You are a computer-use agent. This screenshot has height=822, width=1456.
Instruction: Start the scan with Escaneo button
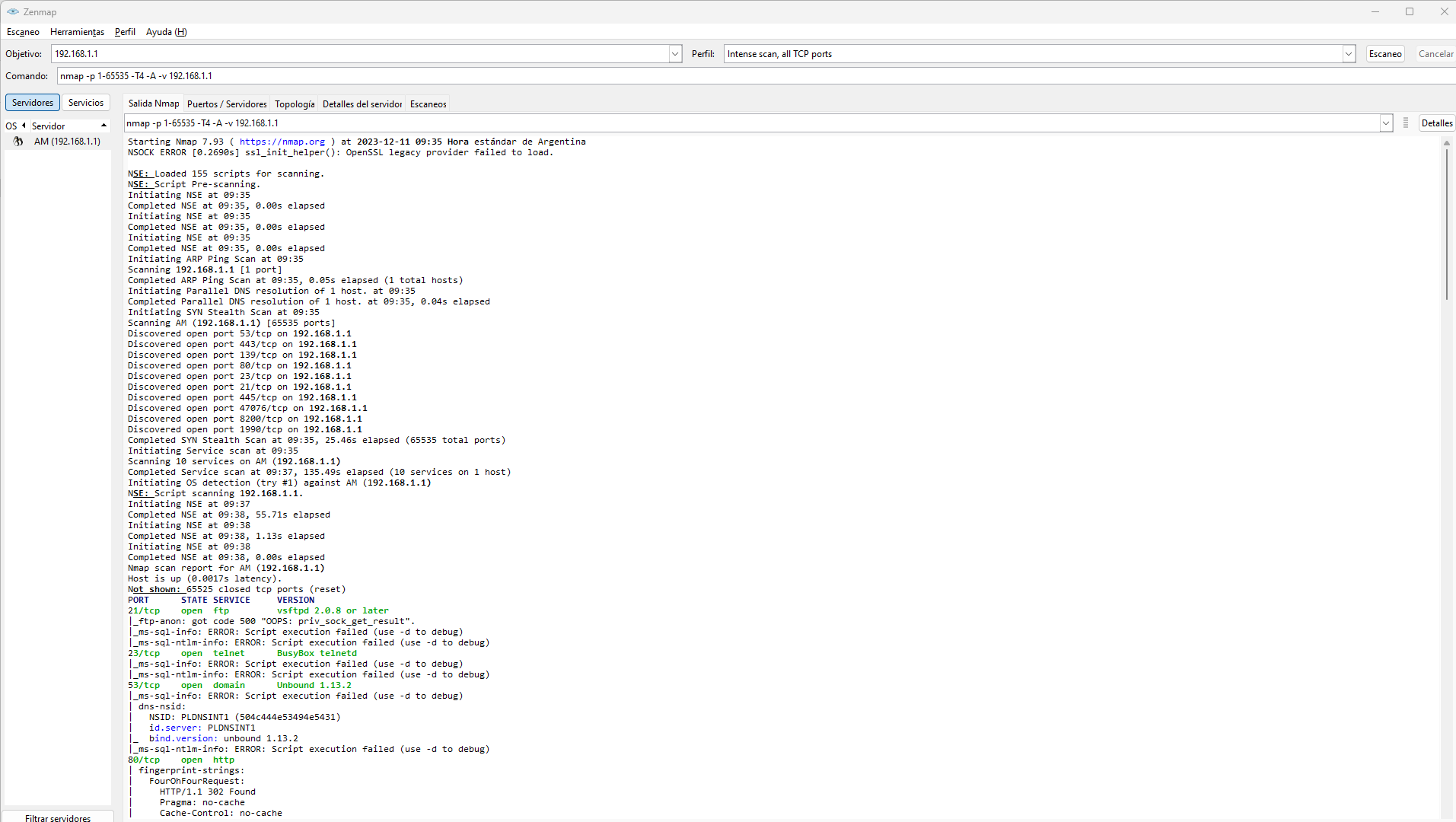pyautogui.click(x=1385, y=54)
